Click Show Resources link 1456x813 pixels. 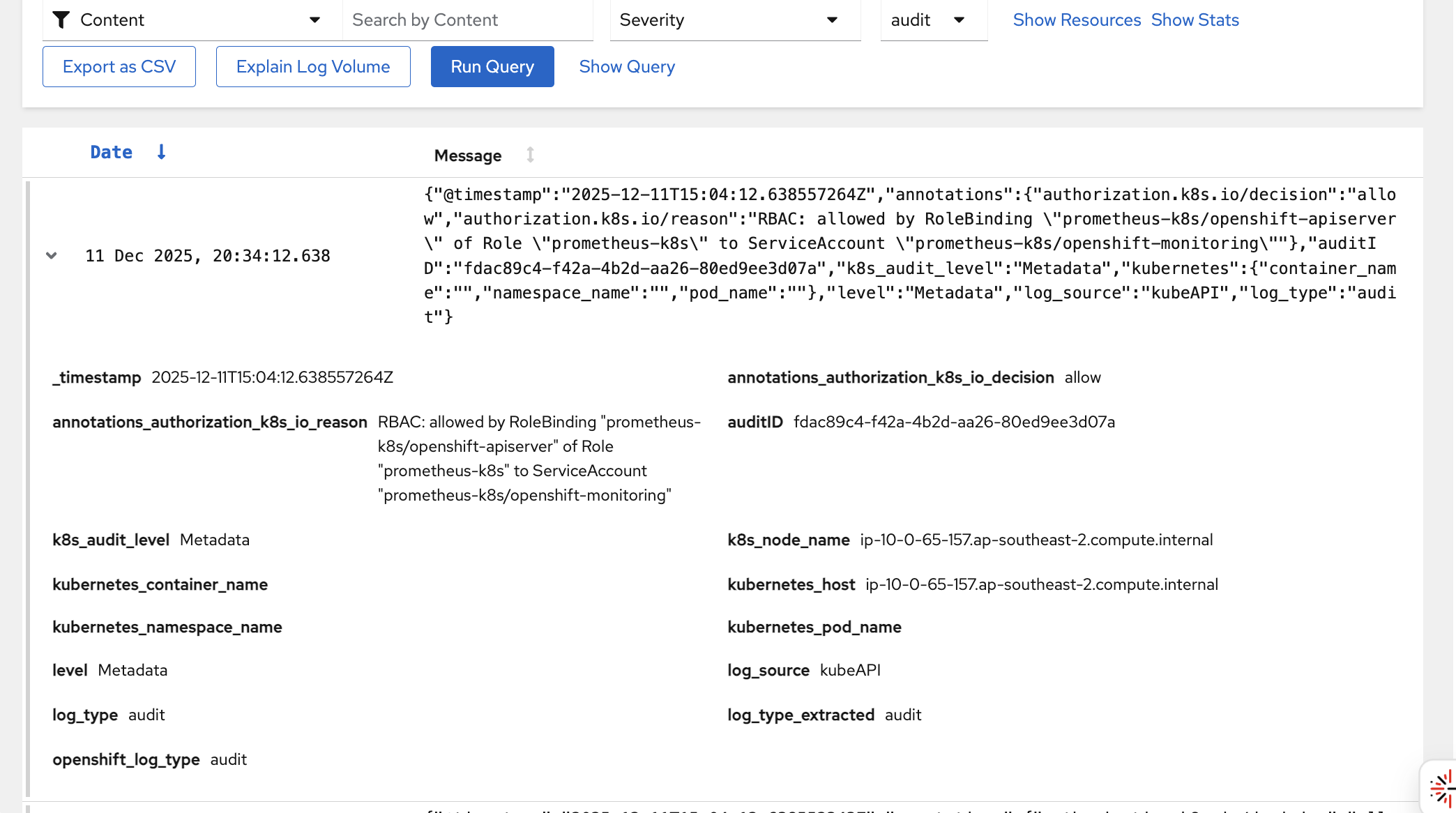1077,20
